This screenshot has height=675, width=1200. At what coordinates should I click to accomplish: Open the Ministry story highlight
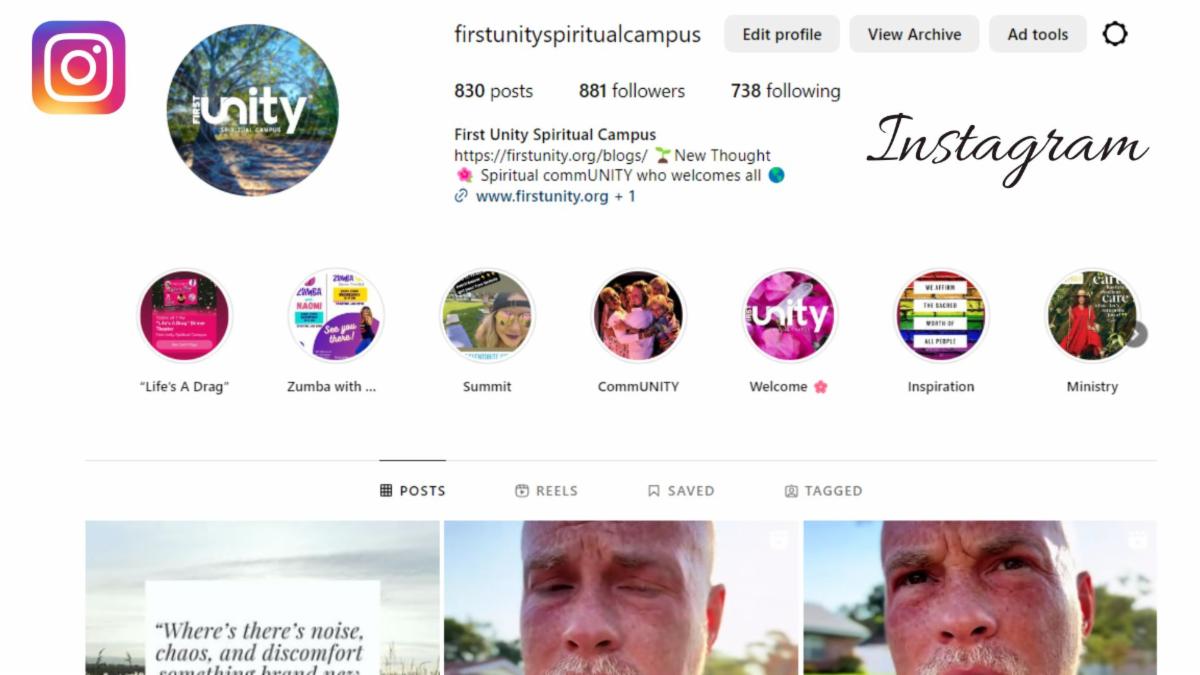tap(1092, 316)
